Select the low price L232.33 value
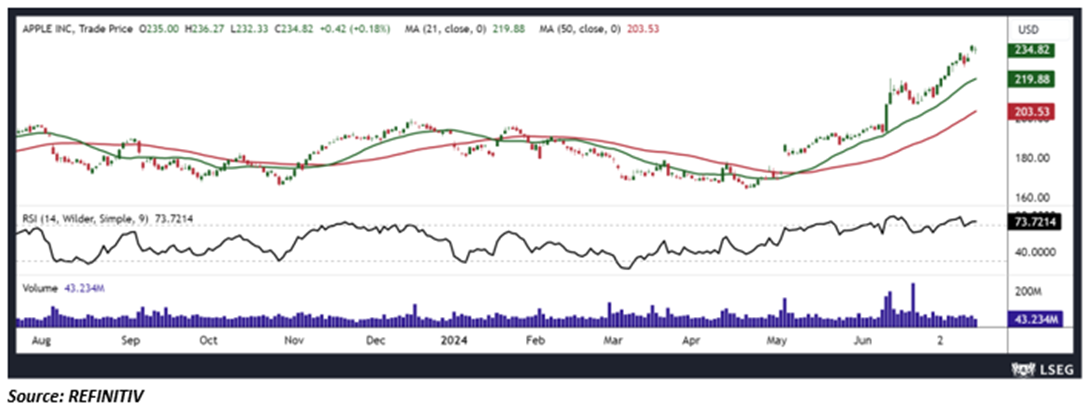The image size is (1090, 413). 249,29
